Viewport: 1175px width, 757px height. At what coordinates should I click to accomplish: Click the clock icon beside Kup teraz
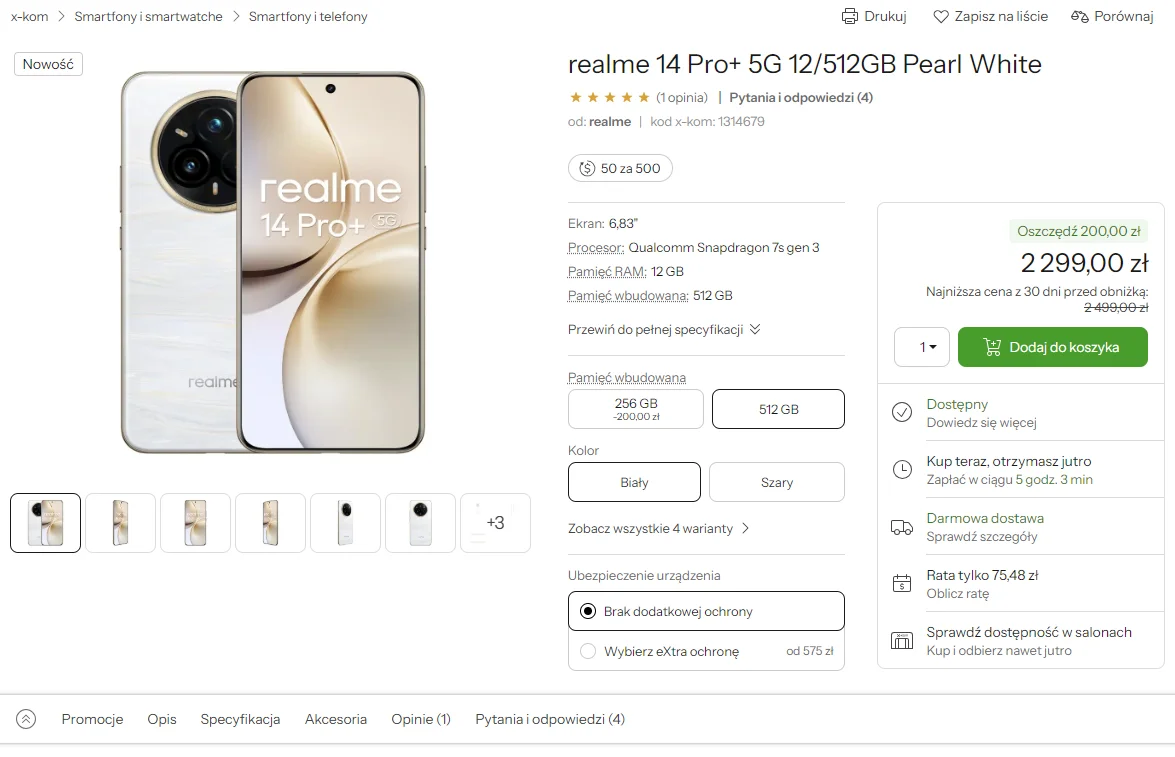[x=901, y=470]
